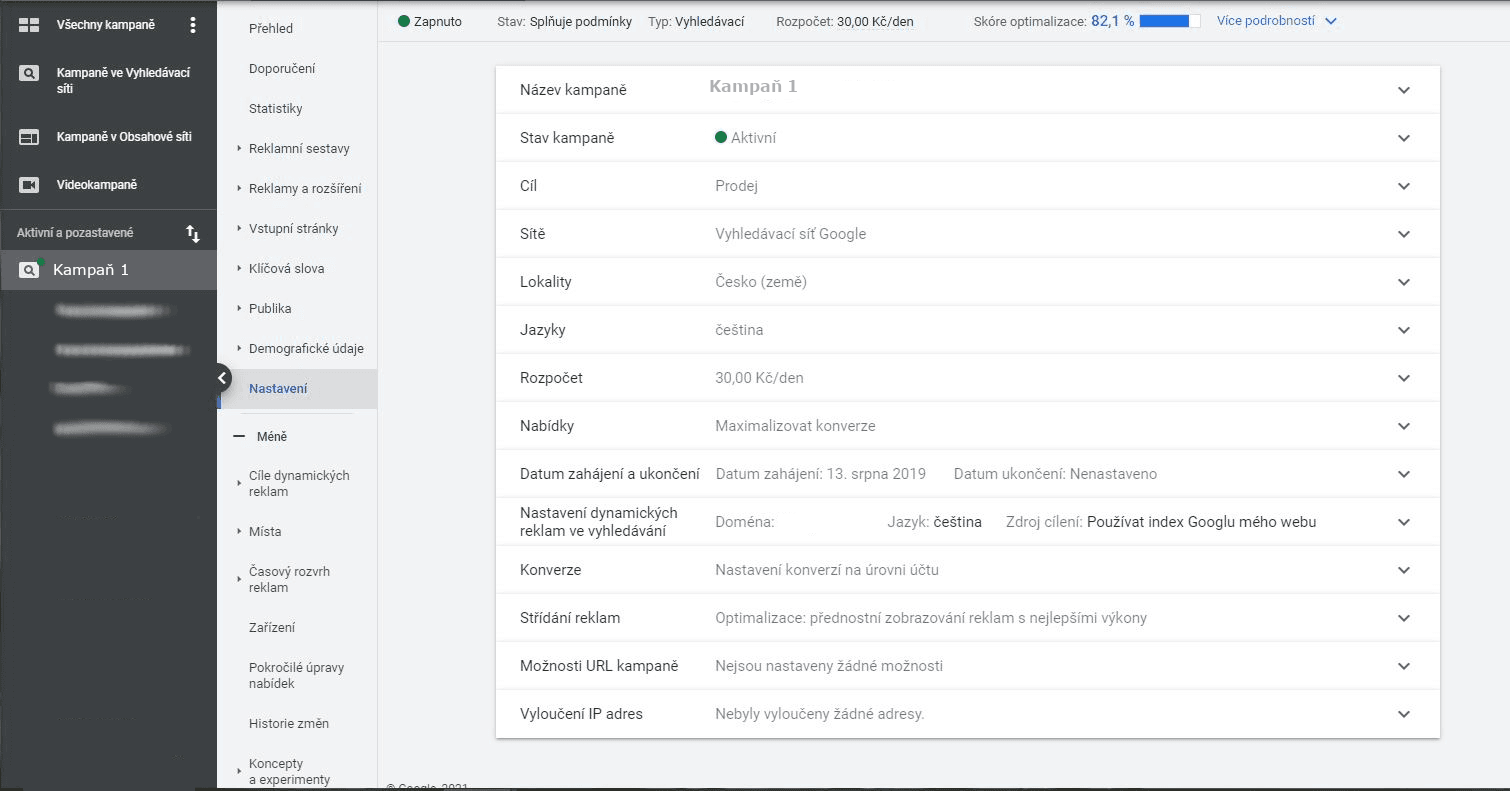The image size is (1510, 791).
Task: Click the Videokampaně camera icon
Action: 29,185
